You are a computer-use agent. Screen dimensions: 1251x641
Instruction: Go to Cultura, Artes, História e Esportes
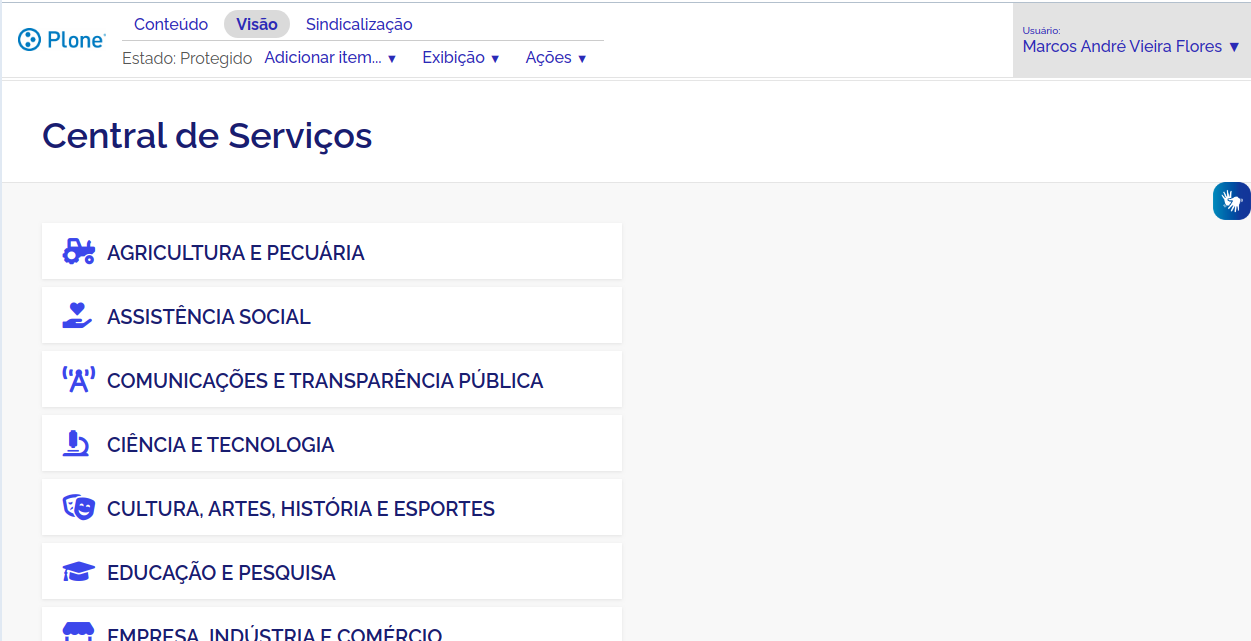click(301, 509)
